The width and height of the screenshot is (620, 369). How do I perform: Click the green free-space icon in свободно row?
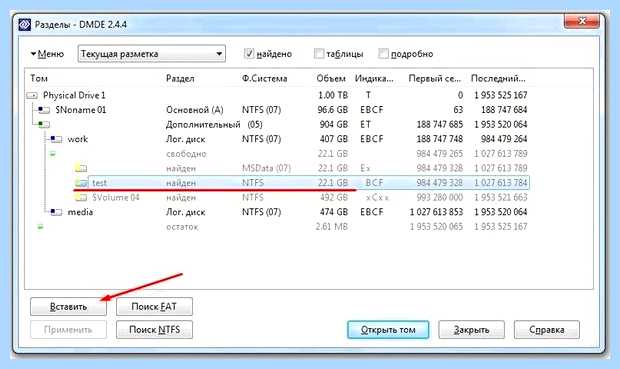tap(53, 154)
